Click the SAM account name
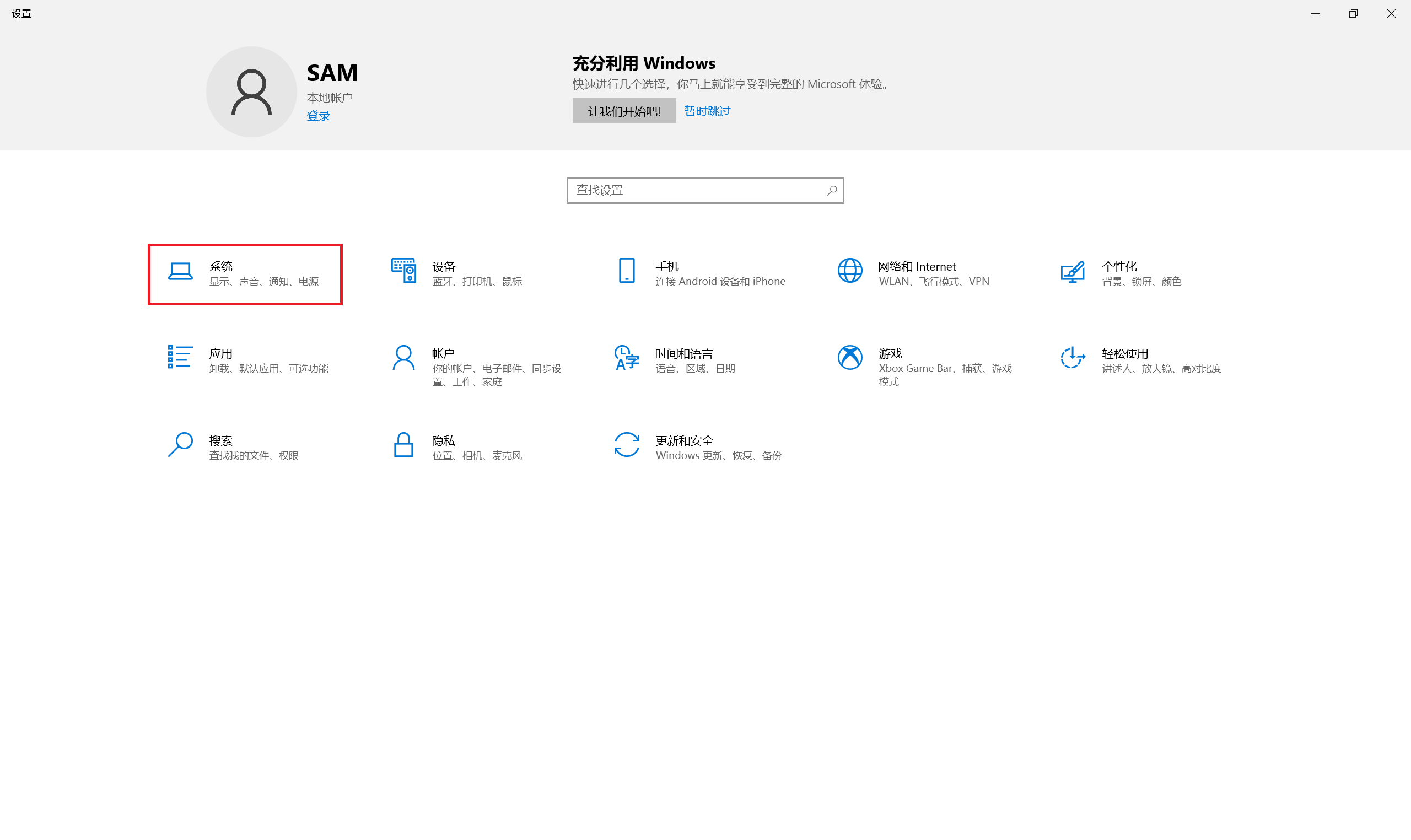Image resolution: width=1411 pixels, height=840 pixels. [x=332, y=73]
